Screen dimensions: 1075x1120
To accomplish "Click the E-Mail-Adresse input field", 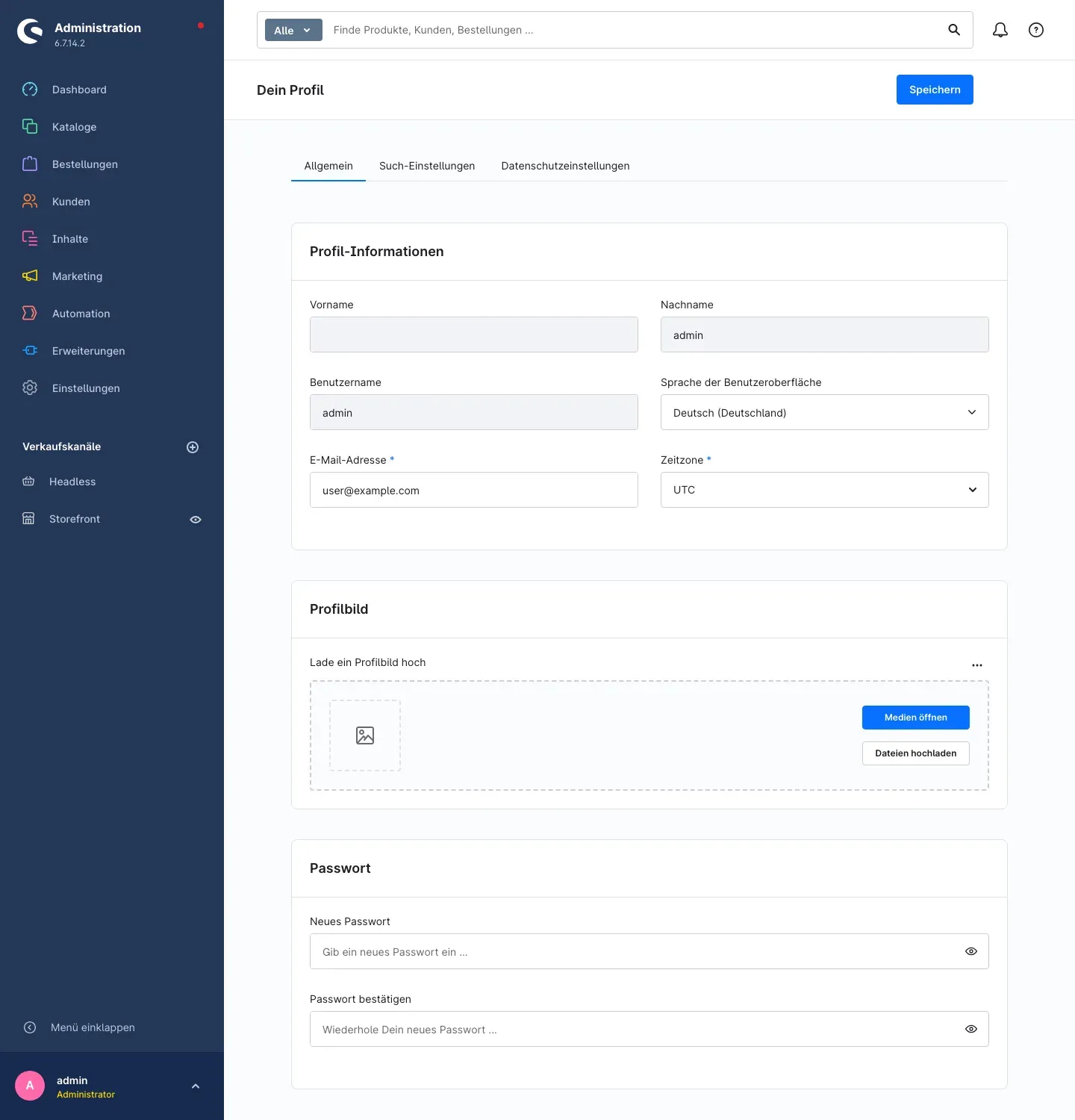I will 474,490.
